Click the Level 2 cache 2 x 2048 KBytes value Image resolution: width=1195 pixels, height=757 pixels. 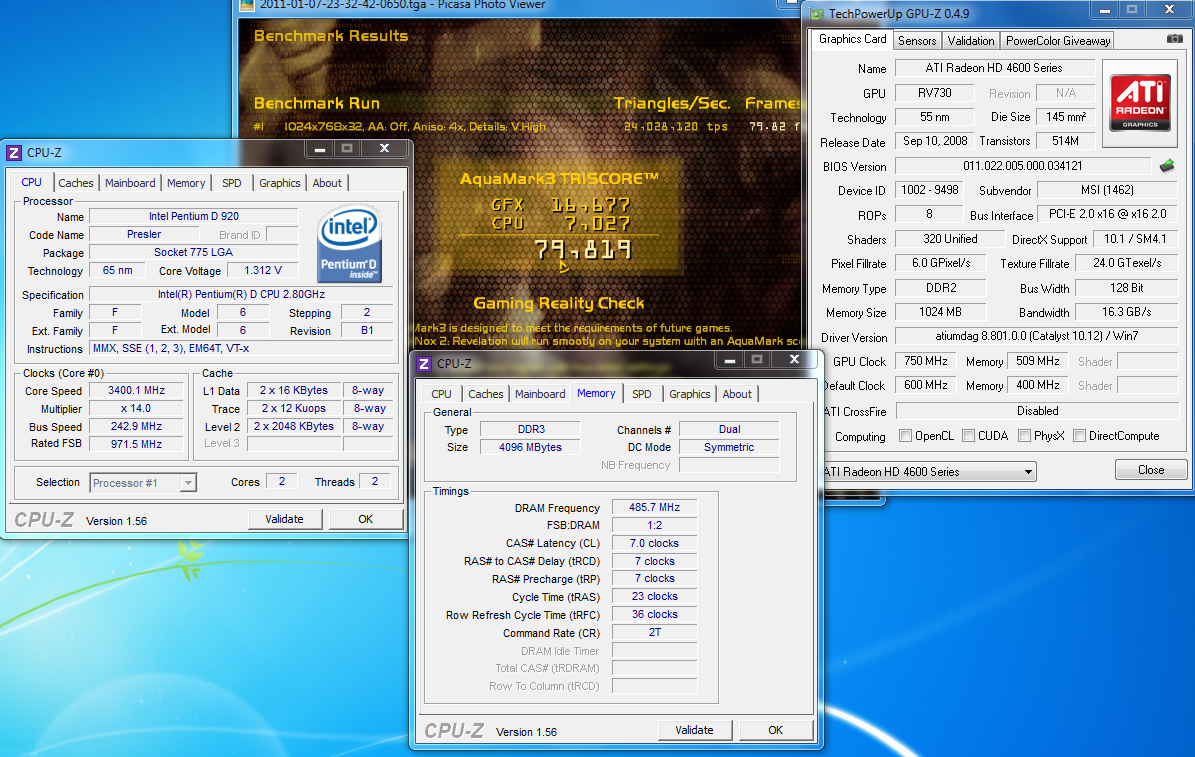click(293, 426)
